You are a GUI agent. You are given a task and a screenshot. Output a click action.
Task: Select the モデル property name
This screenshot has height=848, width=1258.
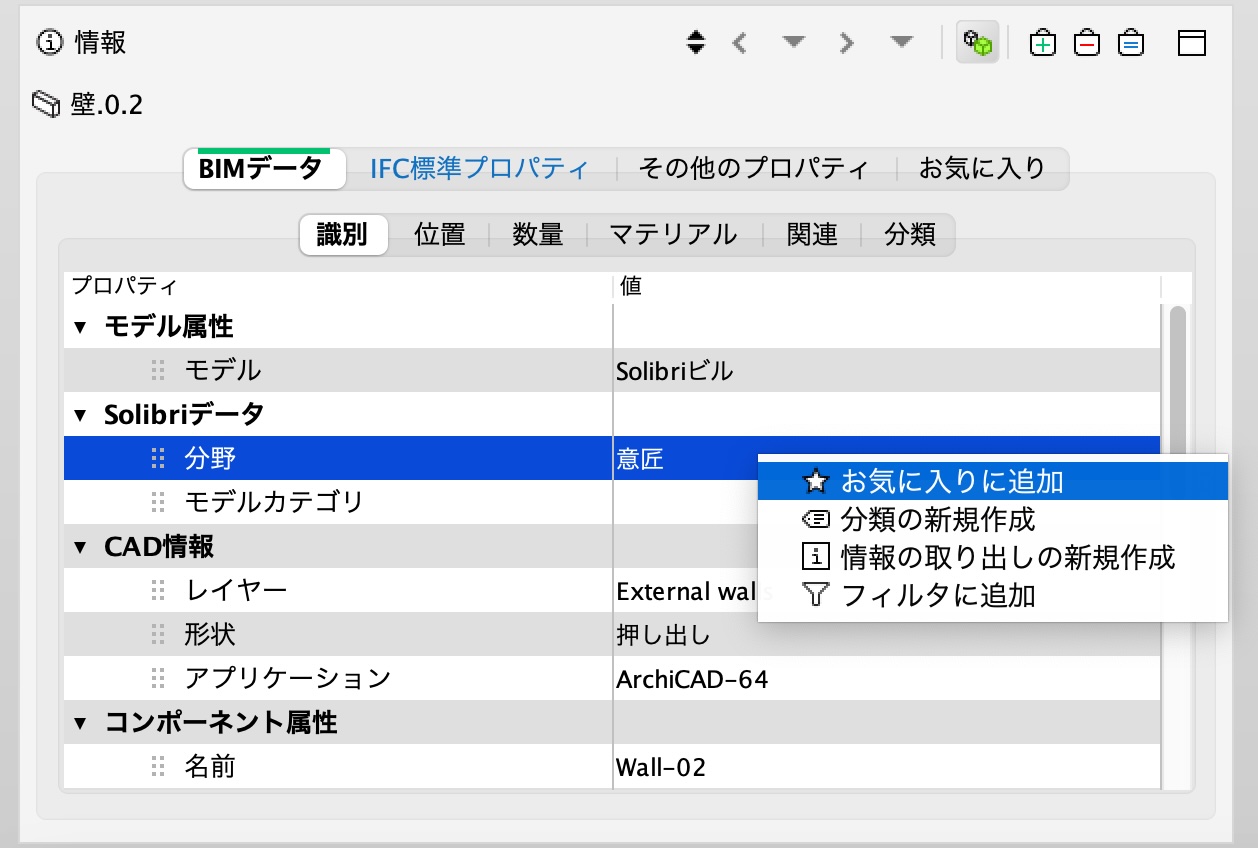coord(223,371)
